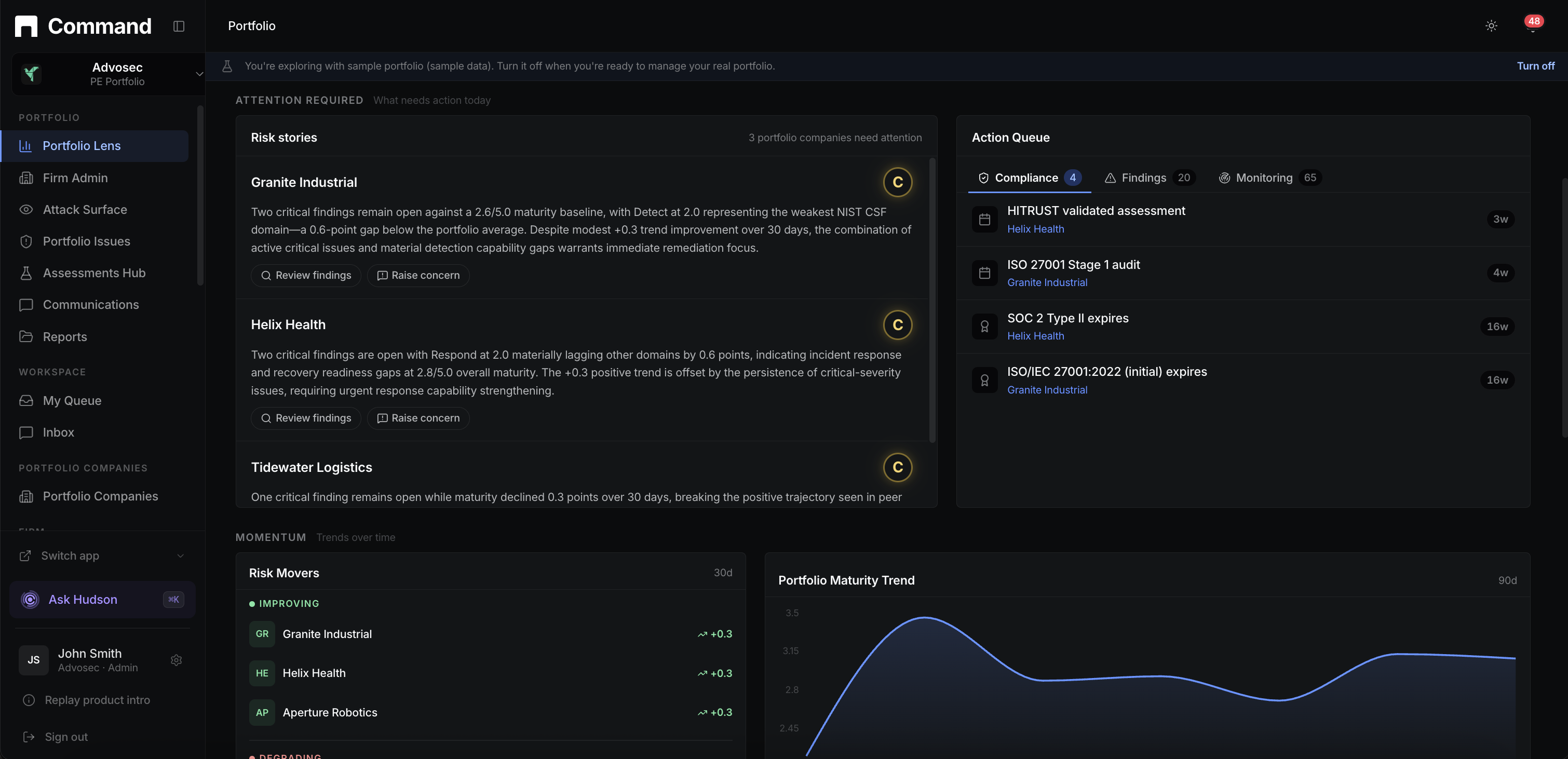Click Review findings for Helix Health

[306, 418]
